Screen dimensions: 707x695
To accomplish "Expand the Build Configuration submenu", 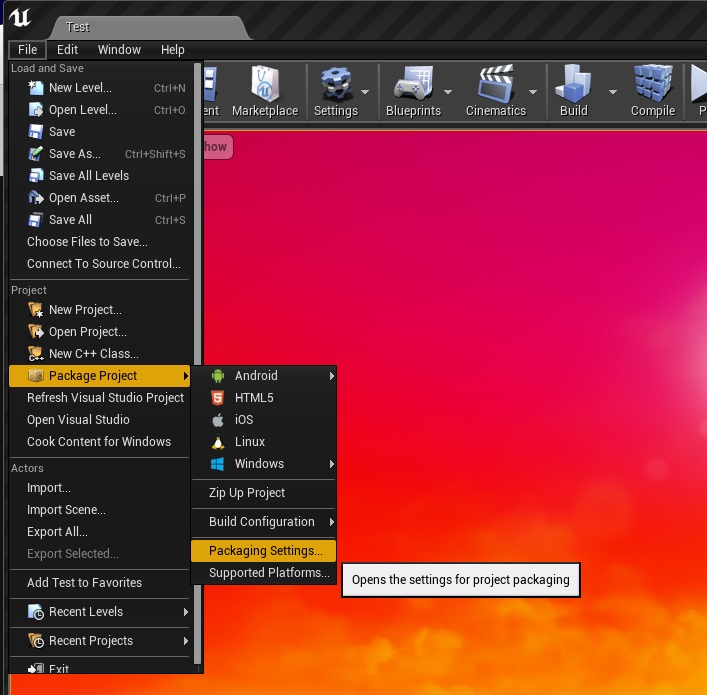I will (x=262, y=522).
